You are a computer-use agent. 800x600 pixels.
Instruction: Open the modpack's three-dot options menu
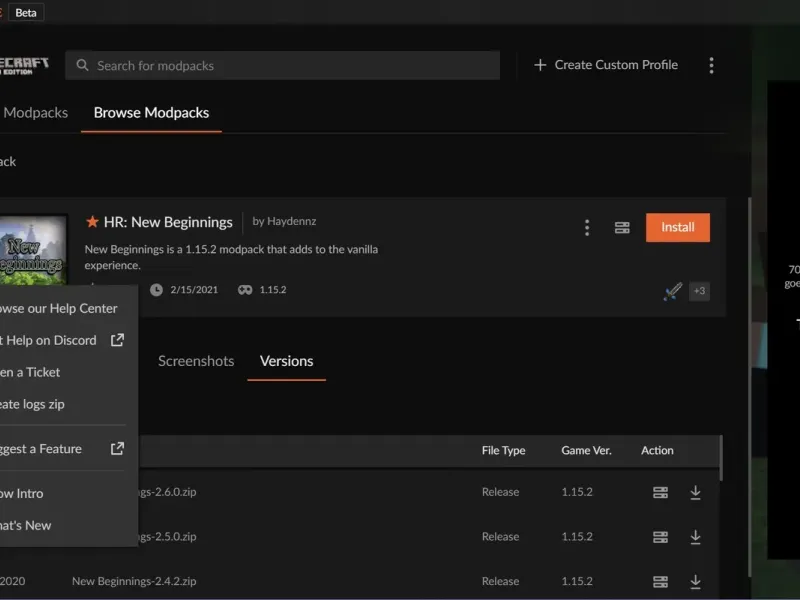click(587, 228)
